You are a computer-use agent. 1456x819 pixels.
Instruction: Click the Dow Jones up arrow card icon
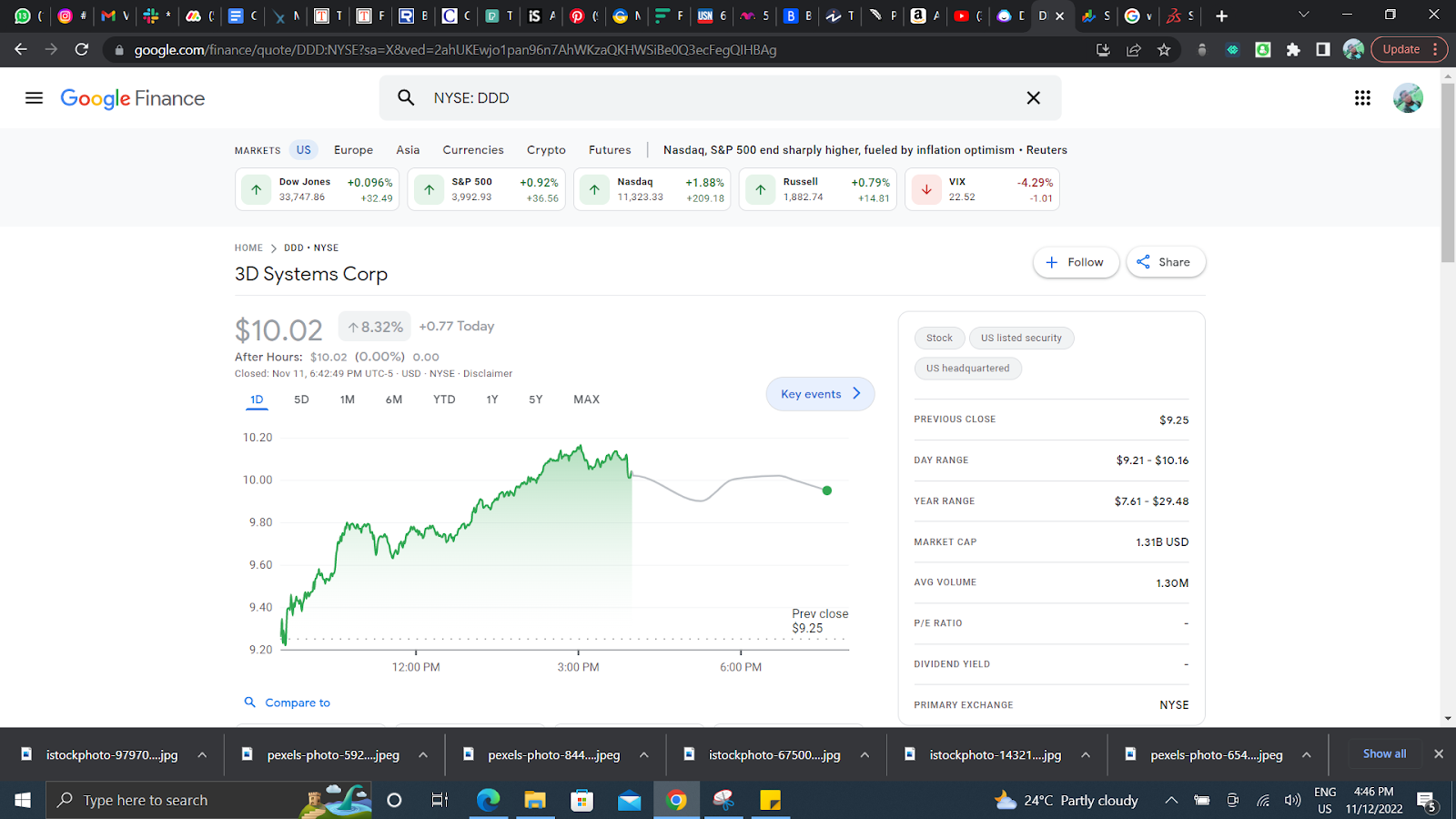[257, 189]
